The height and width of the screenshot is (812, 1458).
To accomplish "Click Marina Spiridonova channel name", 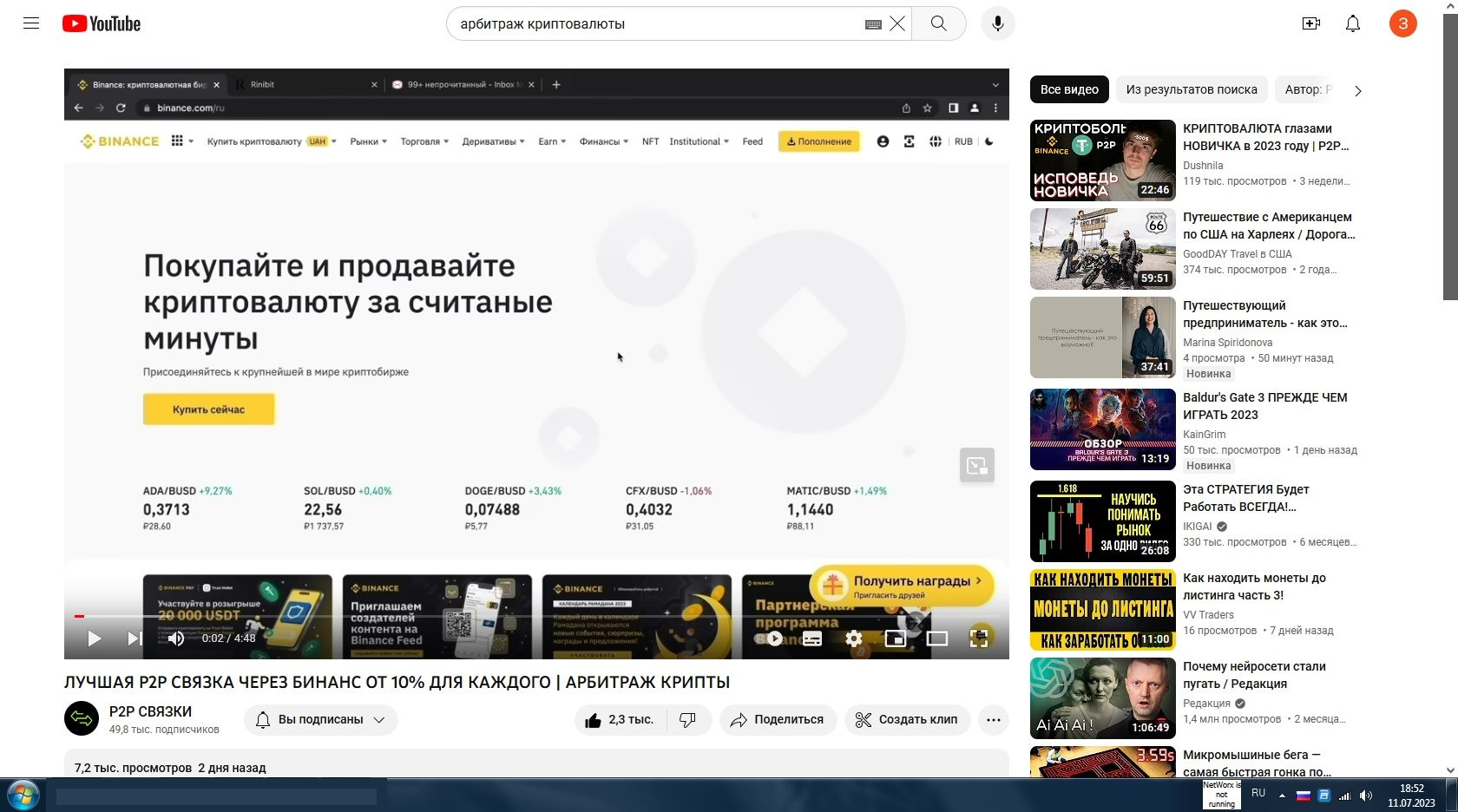I will pos(1228,343).
